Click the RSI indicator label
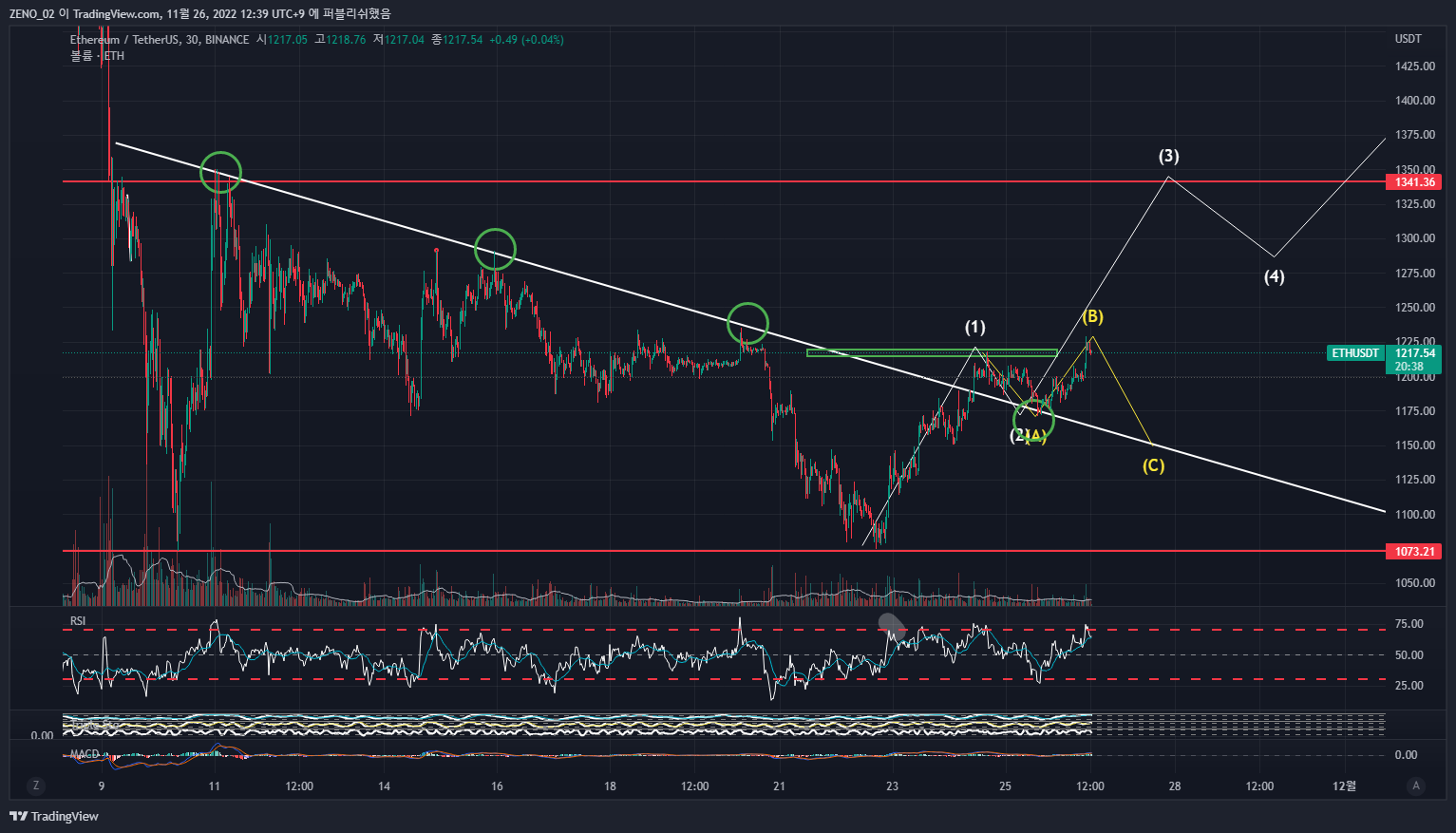This screenshot has width=1456, height=833. pos(78,621)
